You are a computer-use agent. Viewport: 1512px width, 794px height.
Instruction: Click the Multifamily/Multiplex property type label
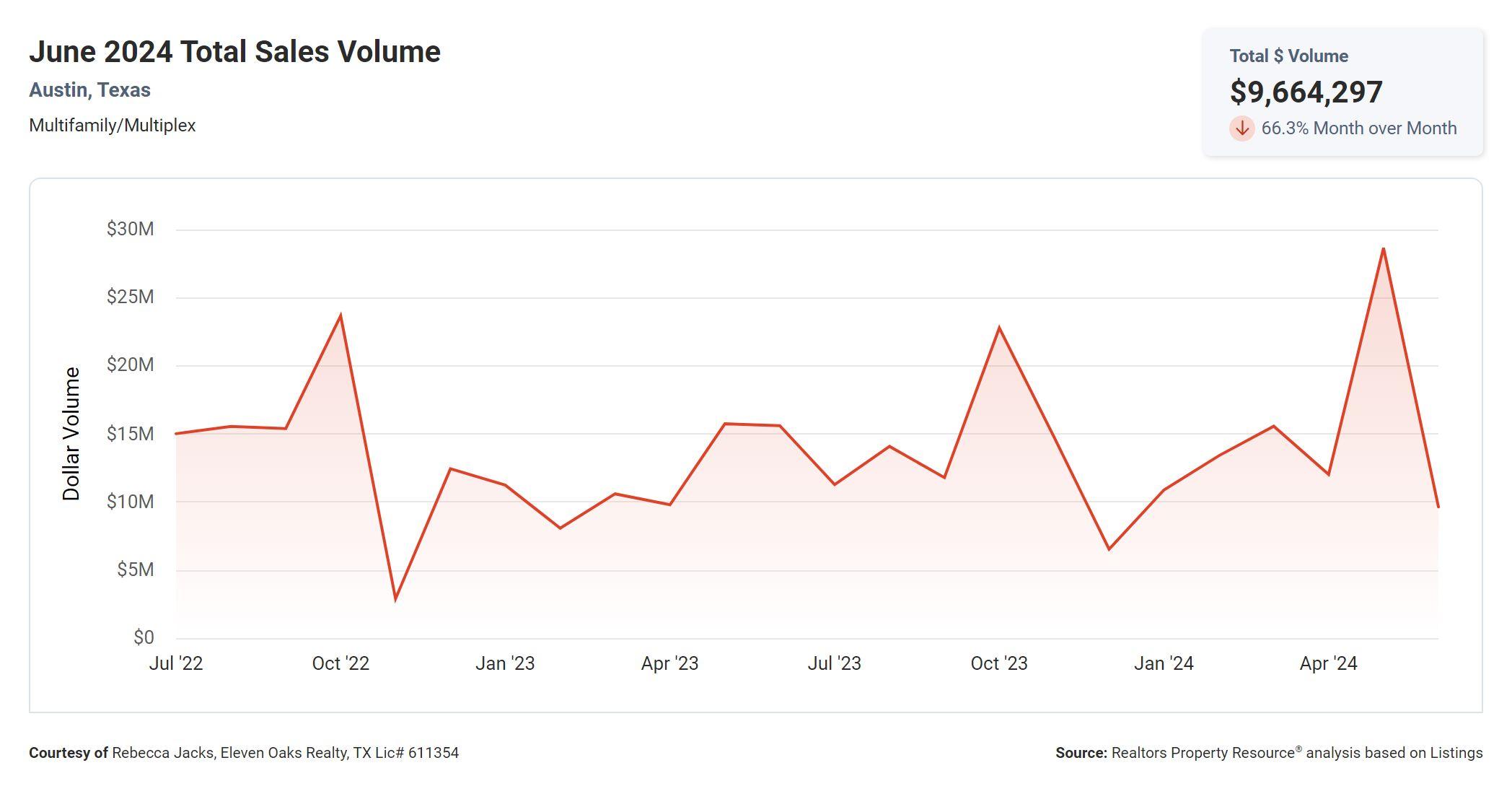tap(113, 126)
